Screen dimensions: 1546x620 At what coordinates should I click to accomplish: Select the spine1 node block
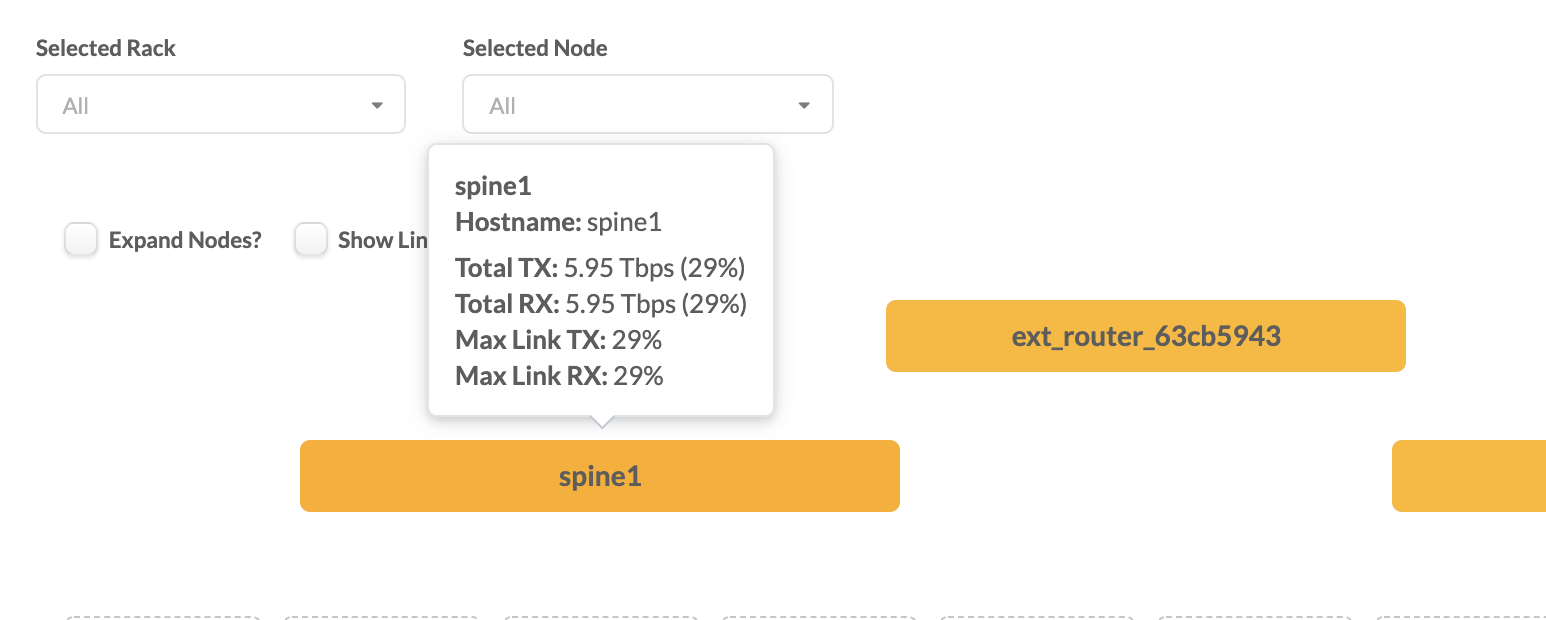pos(600,476)
